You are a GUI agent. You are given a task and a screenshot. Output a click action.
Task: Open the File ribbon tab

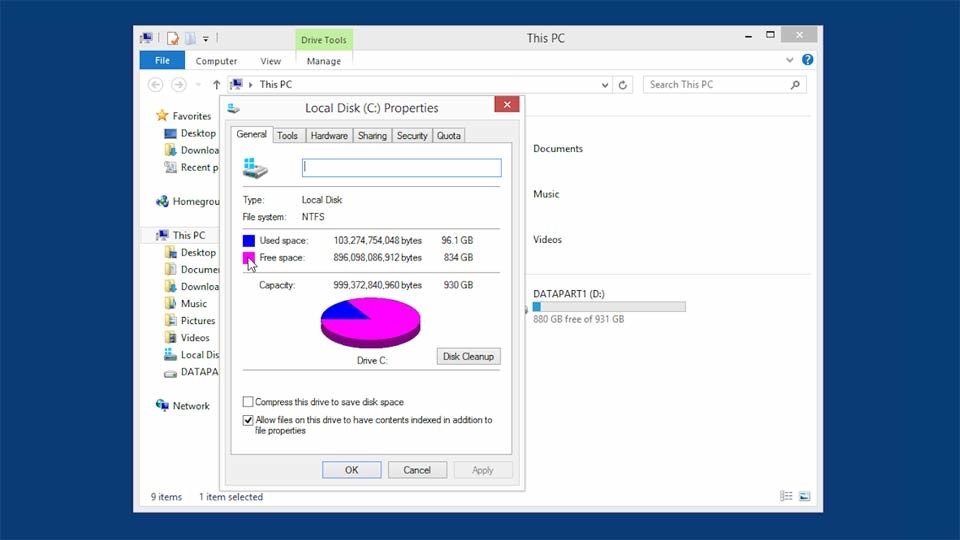click(x=162, y=60)
